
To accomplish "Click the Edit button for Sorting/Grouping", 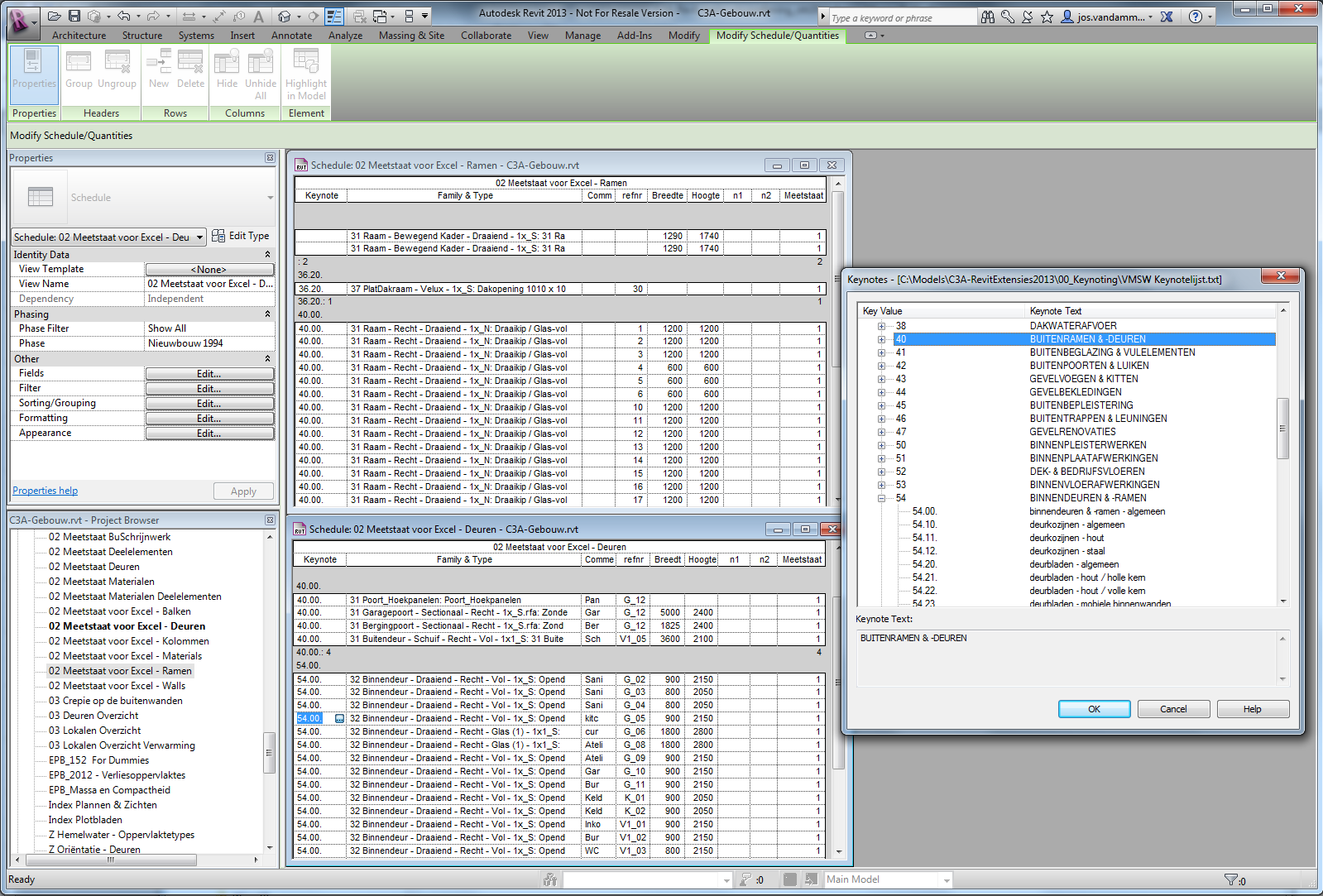I will [209, 404].
